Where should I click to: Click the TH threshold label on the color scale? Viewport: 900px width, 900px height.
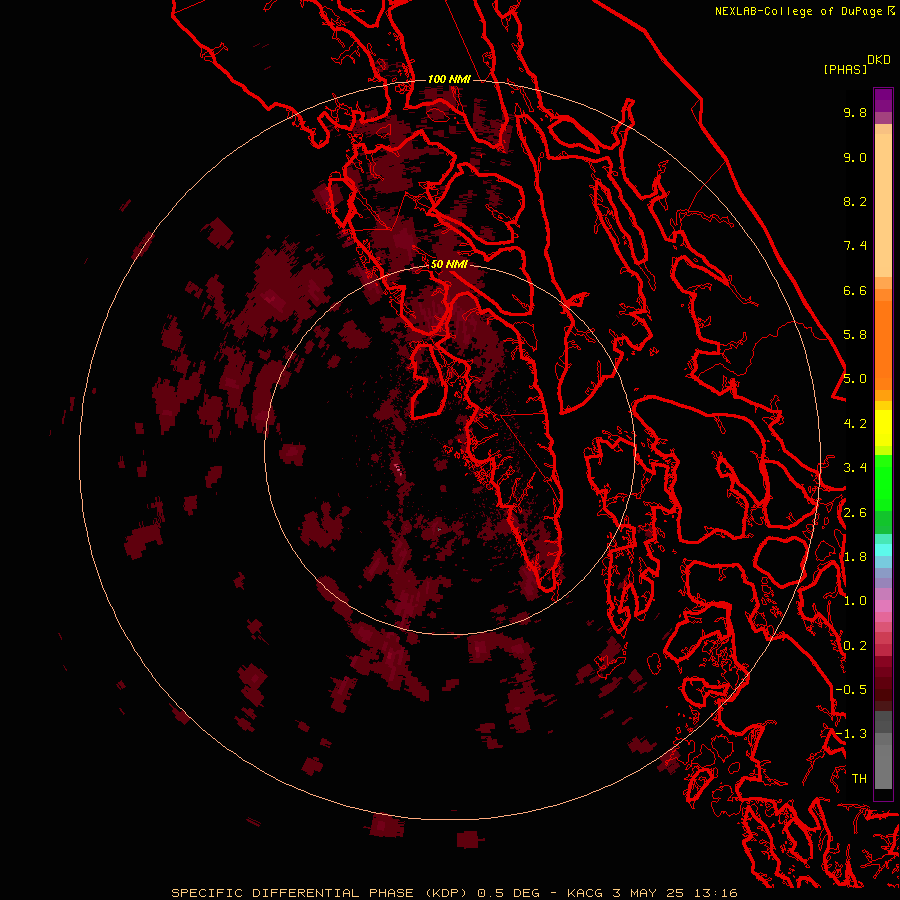coord(859,779)
